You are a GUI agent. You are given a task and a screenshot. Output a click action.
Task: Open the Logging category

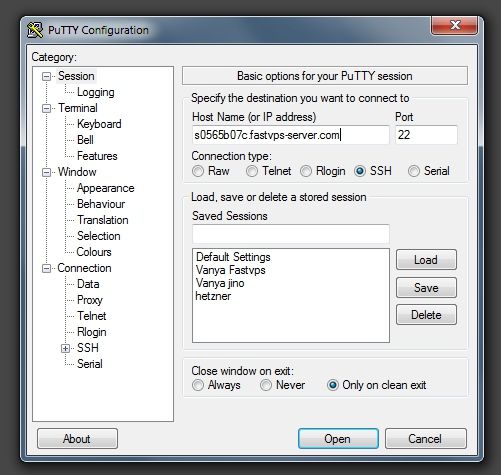point(96,92)
